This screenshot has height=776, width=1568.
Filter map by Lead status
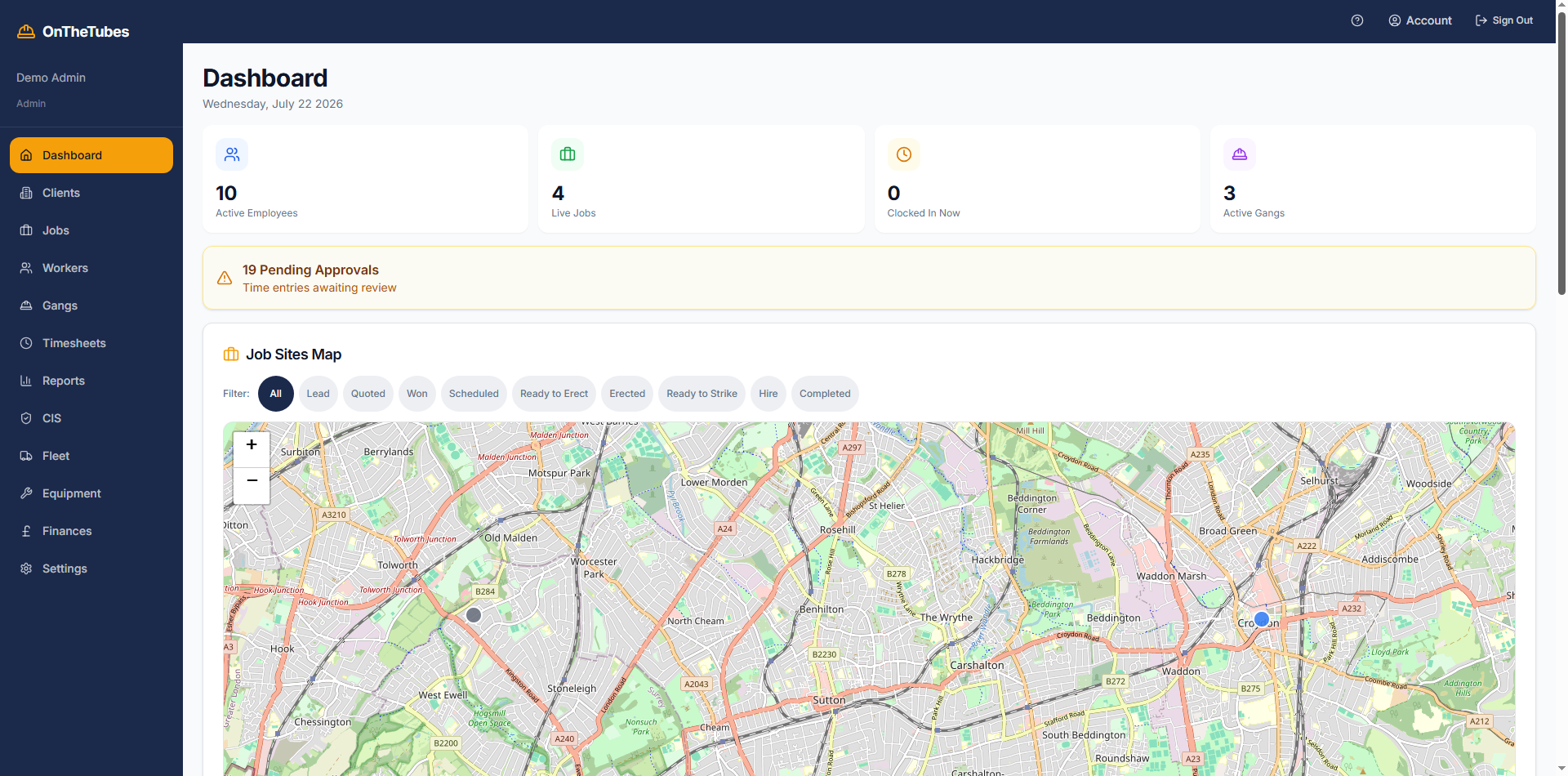click(x=318, y=394)
